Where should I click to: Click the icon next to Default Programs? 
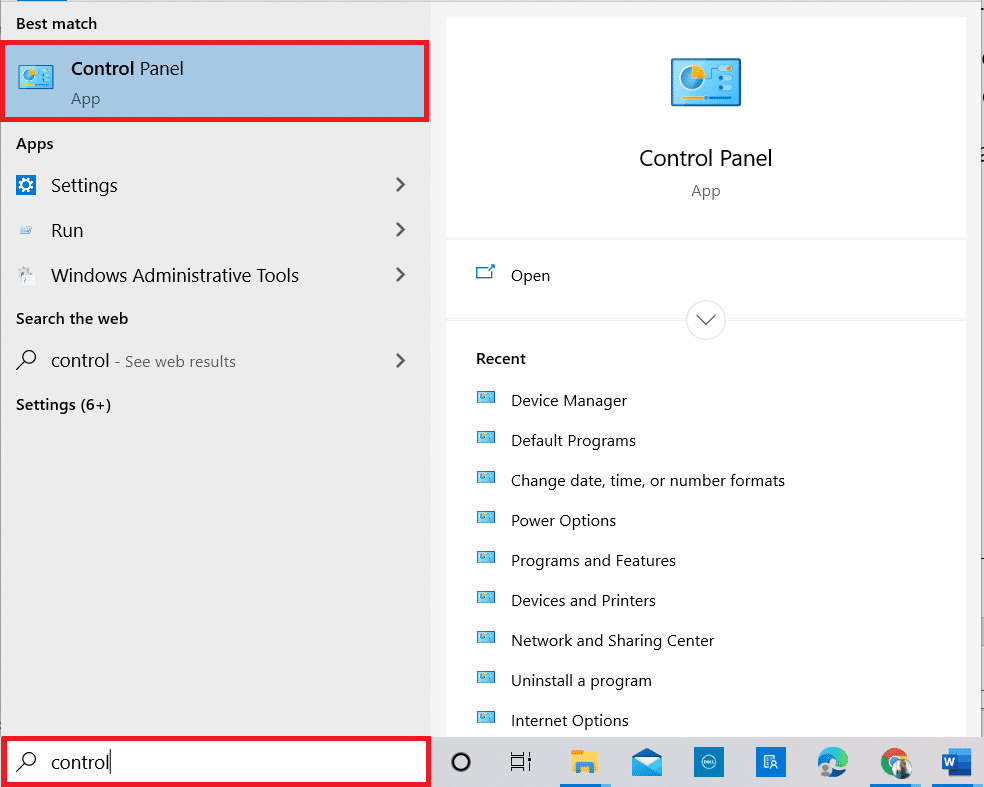(486, 437)
